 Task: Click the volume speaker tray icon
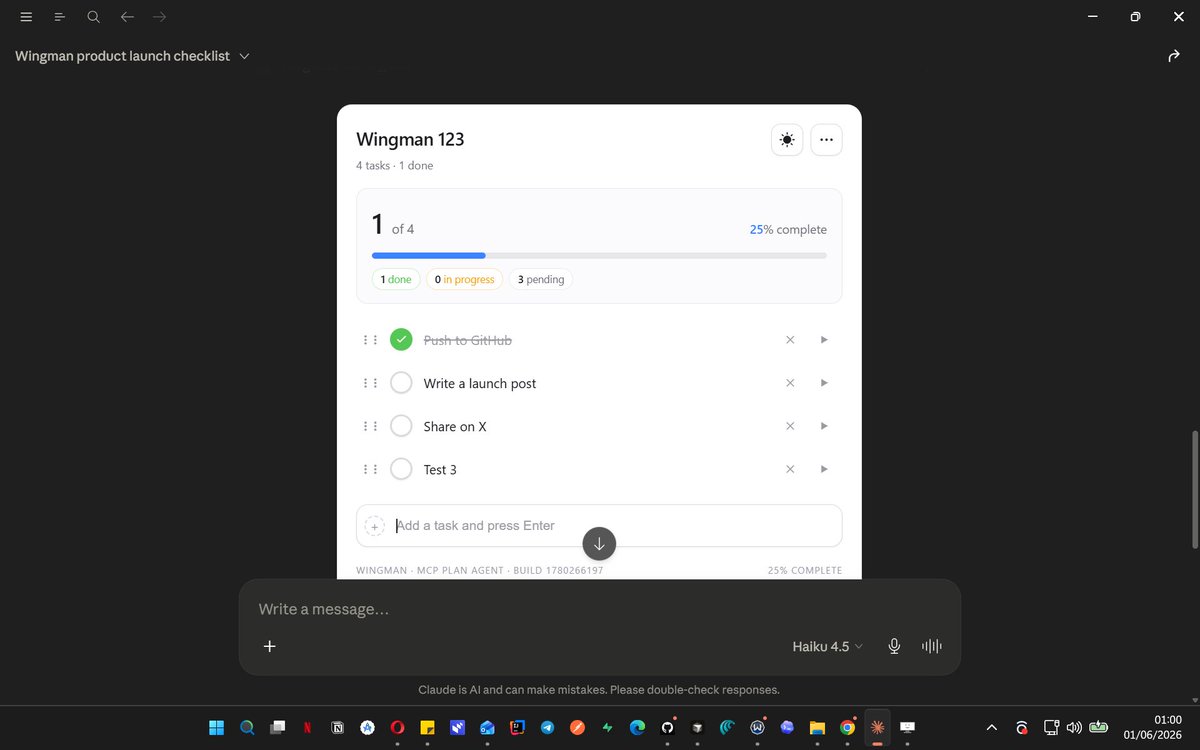(1074, 727)
